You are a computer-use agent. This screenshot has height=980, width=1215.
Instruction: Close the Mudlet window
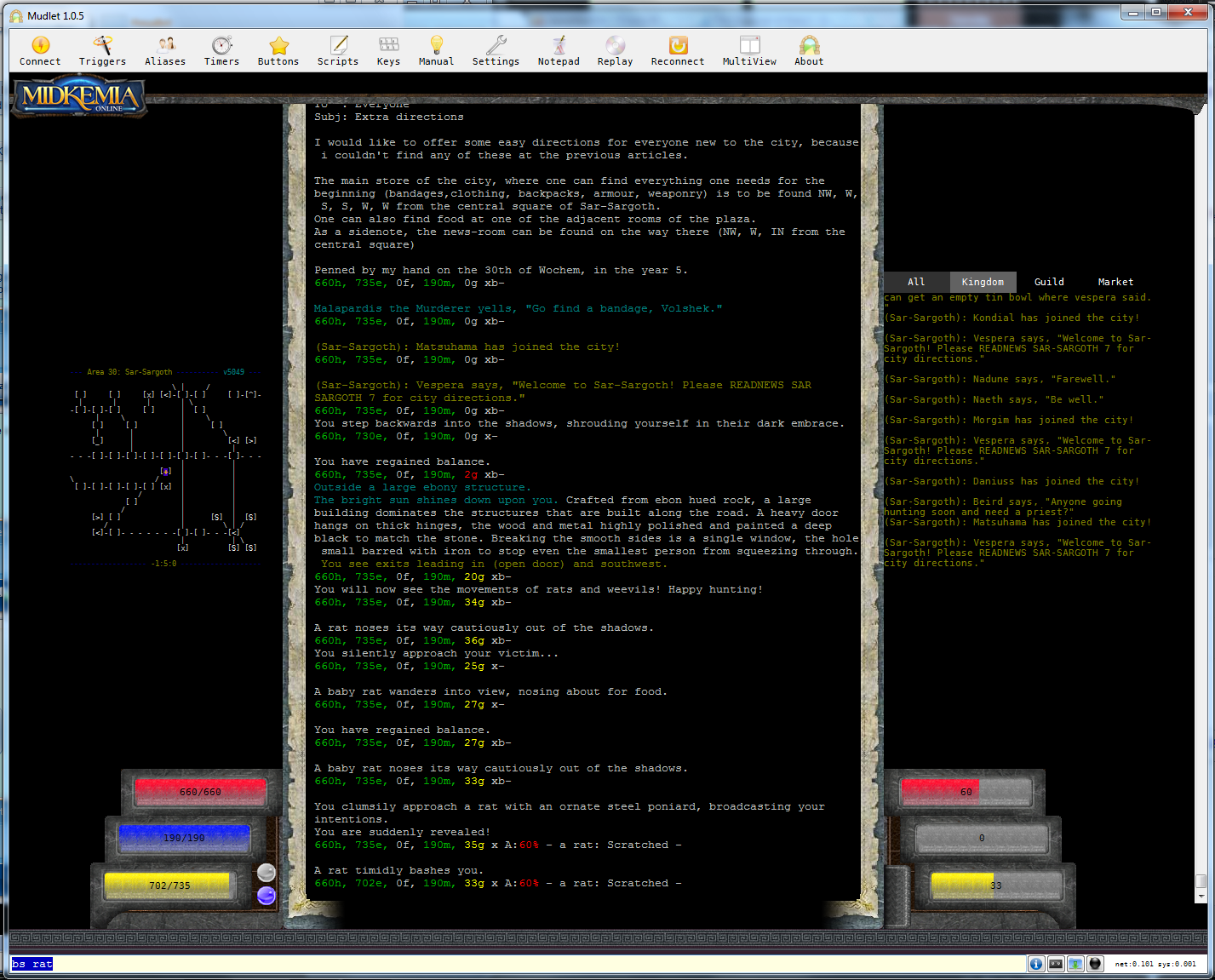[1189, 12]
